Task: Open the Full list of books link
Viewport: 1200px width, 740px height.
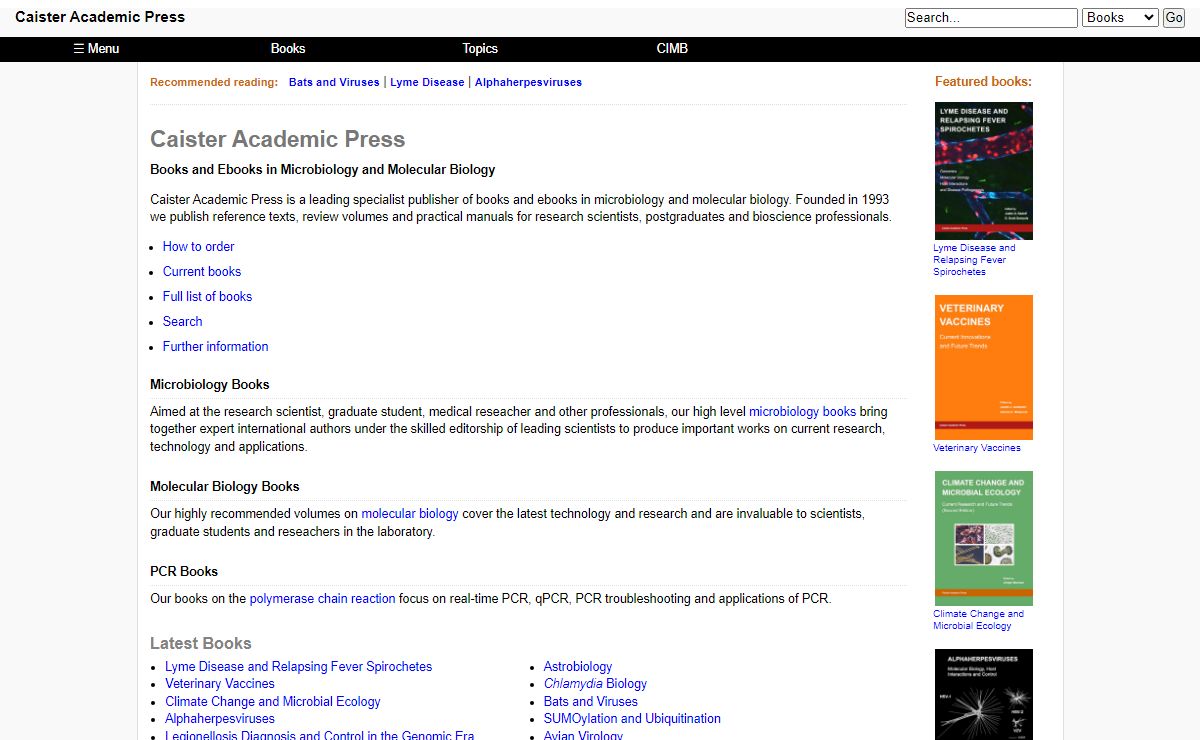Action: (207, 296)
